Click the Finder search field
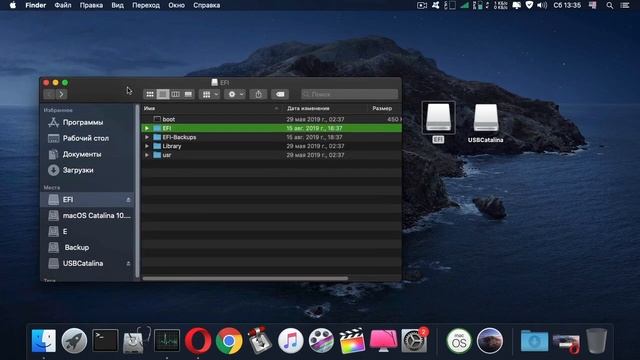 [349, 94]
